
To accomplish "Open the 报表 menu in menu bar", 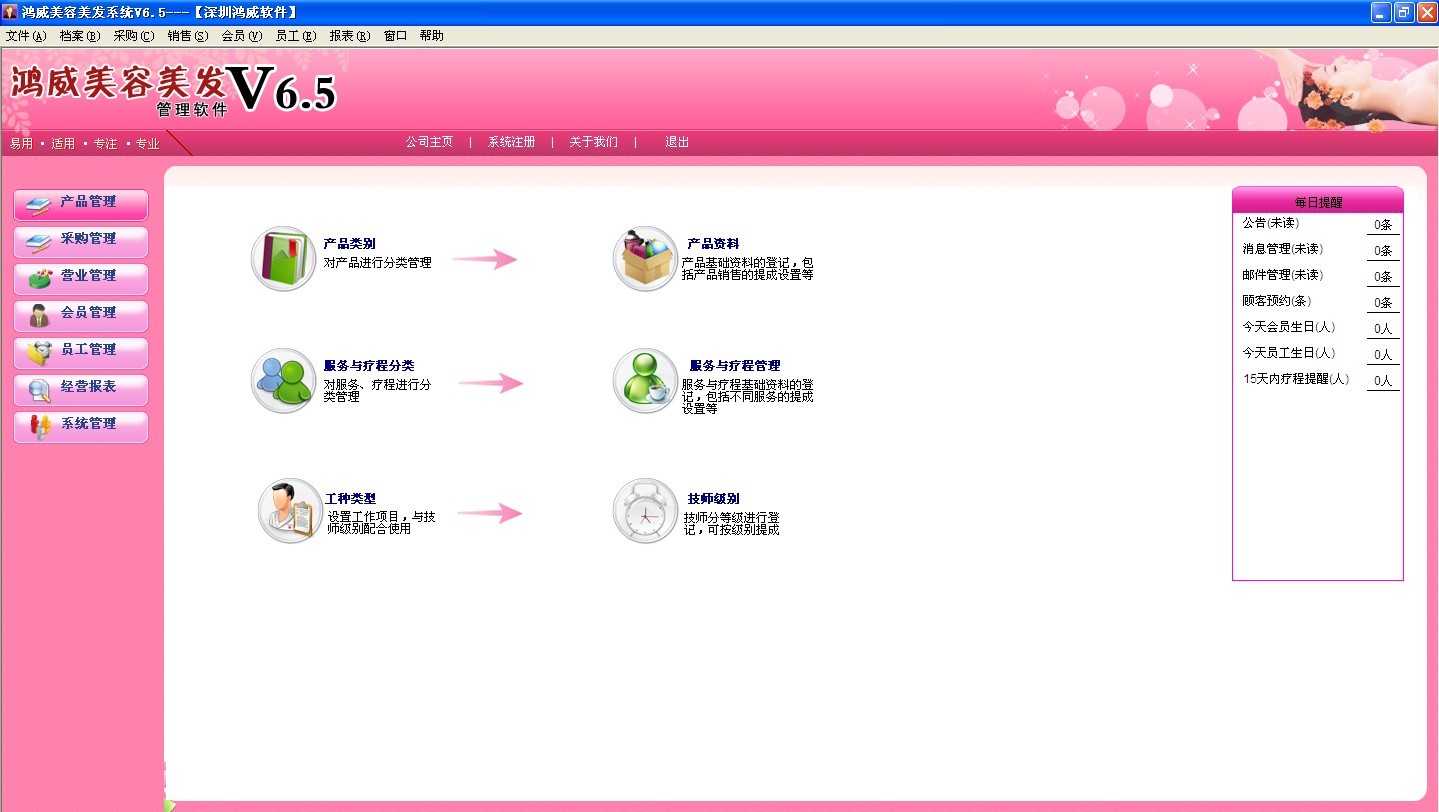I will tap(349, 36).
